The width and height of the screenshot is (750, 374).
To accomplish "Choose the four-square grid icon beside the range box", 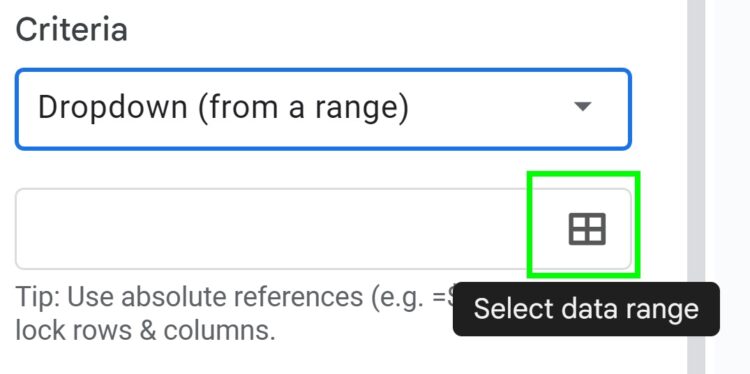I will click(x=587, y=229).
